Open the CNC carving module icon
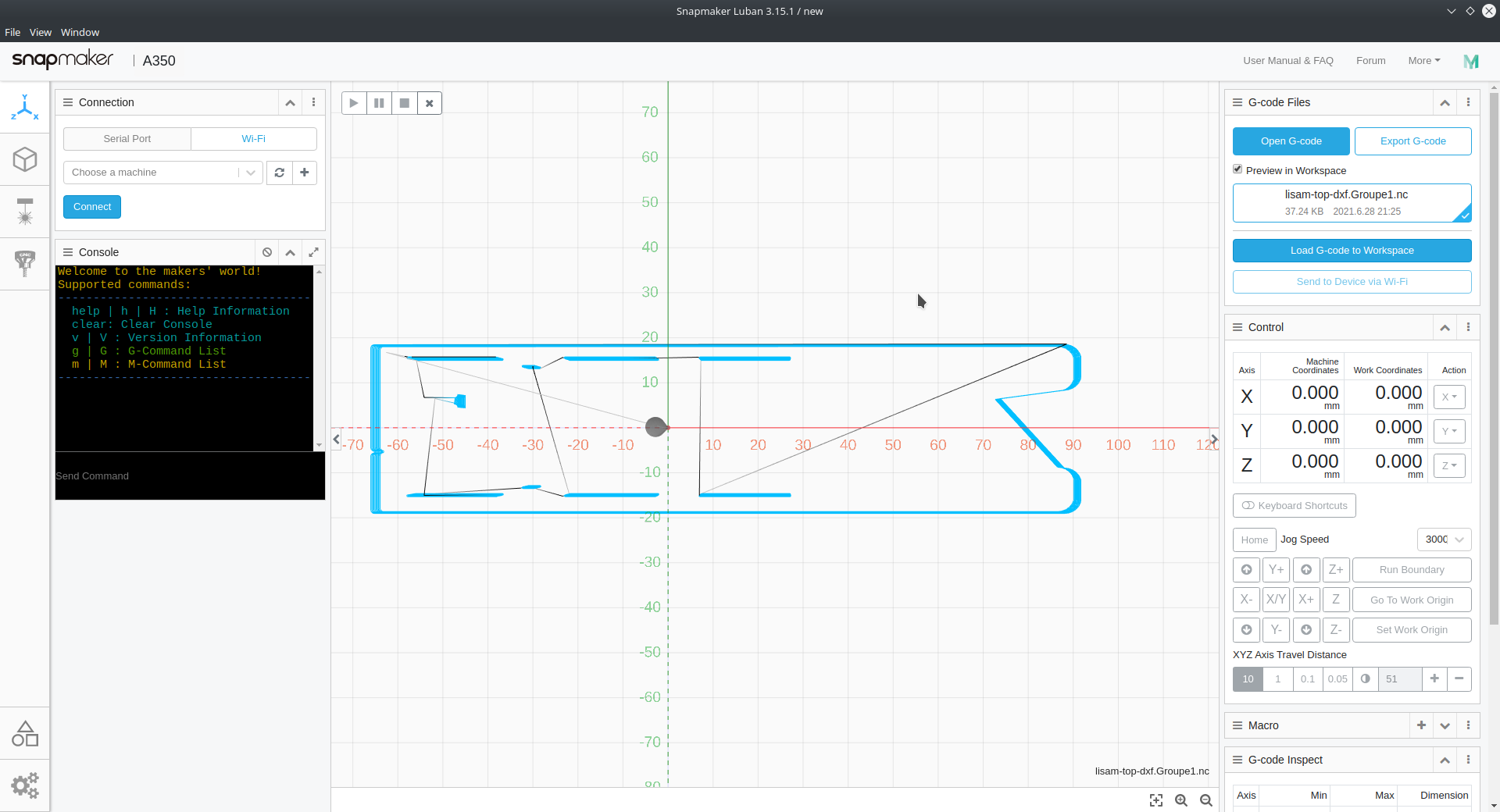 pyautogui.click(x=25, y=263)
